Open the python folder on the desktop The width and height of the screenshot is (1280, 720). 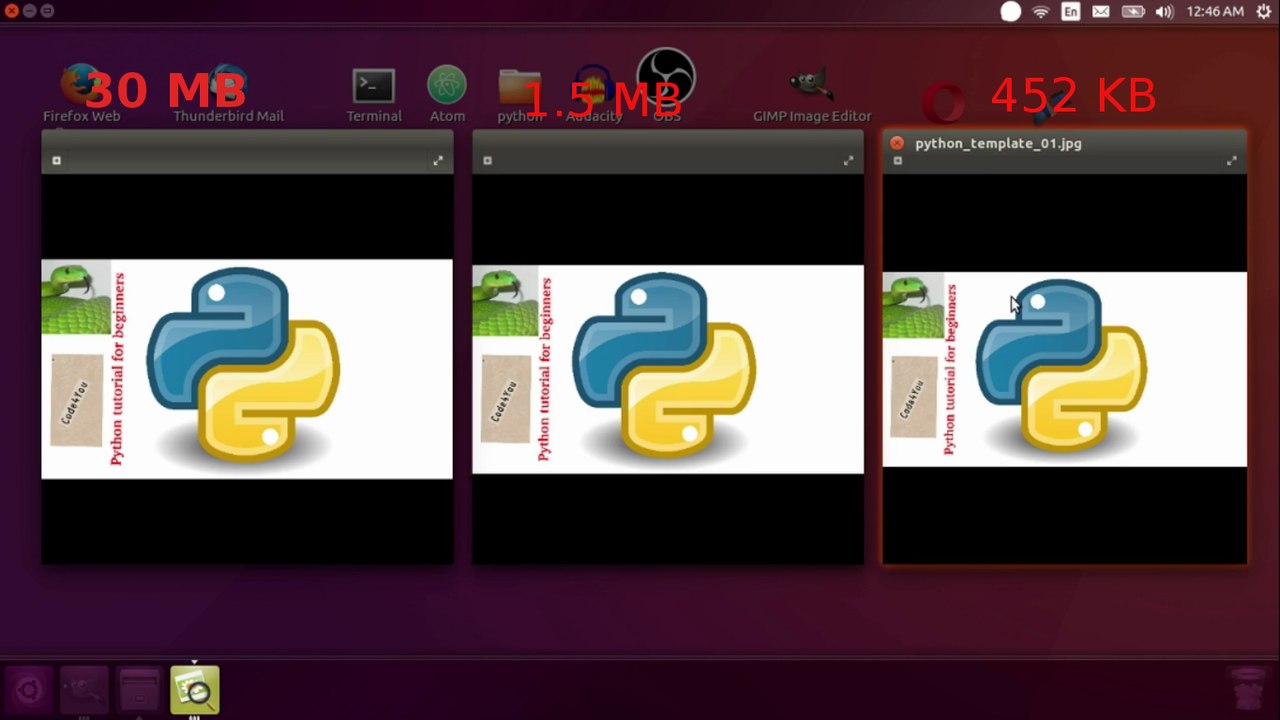tap(520, 87)
